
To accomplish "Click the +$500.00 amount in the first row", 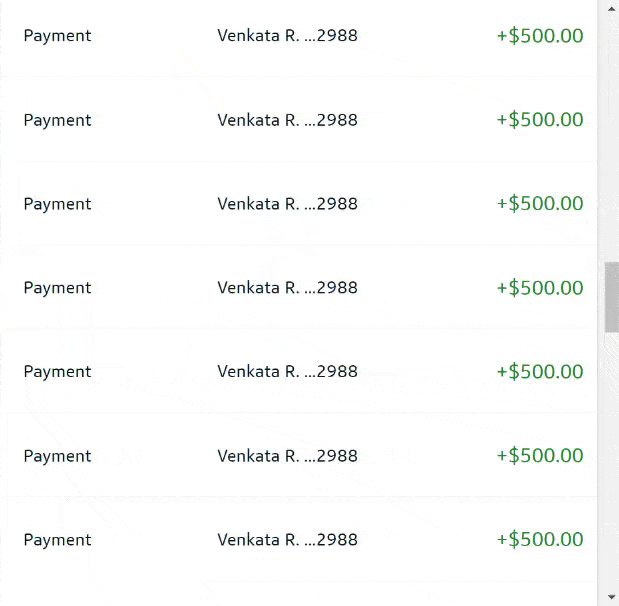I will pyautogui.click(x=539, y=36).
